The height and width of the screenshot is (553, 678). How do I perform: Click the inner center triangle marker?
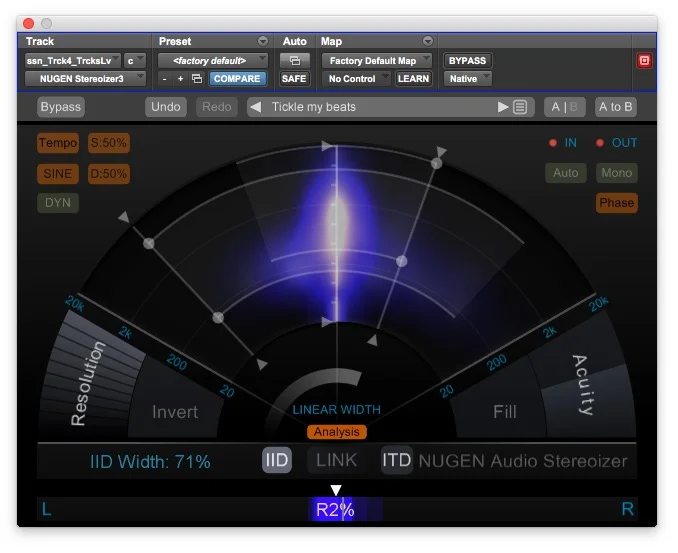coord(327,321)
